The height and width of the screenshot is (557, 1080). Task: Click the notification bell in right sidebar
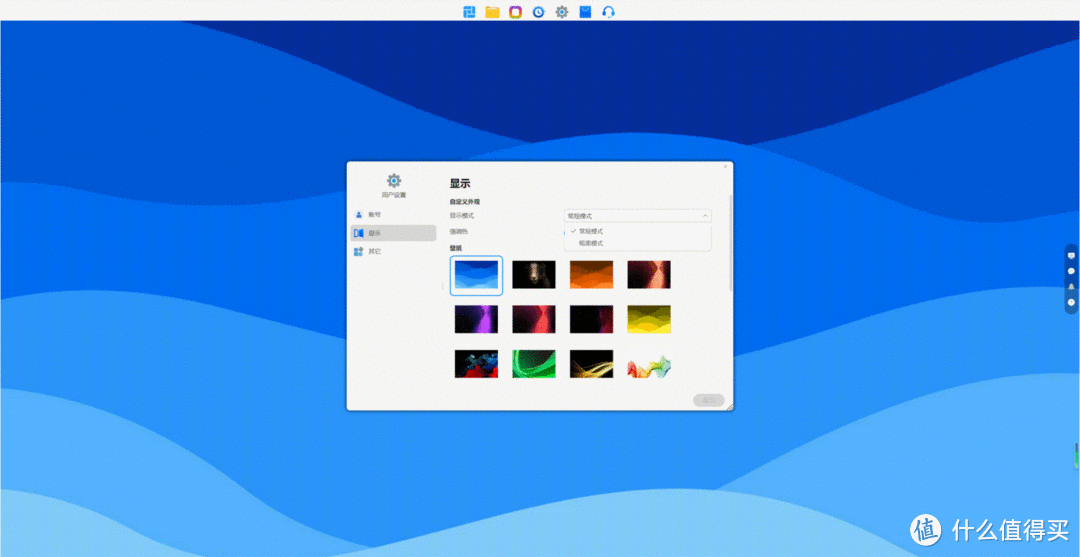click(1071, 286)
